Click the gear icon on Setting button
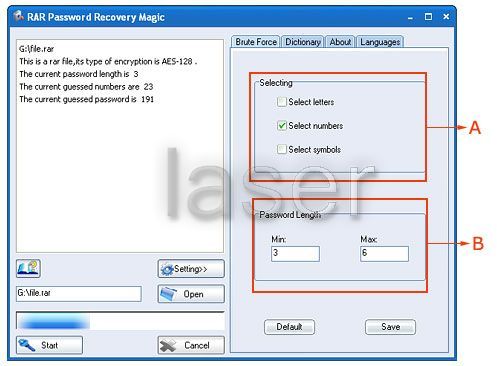This screenshot has height=366, width=497. pyautogui.click(x=167, y=269)
